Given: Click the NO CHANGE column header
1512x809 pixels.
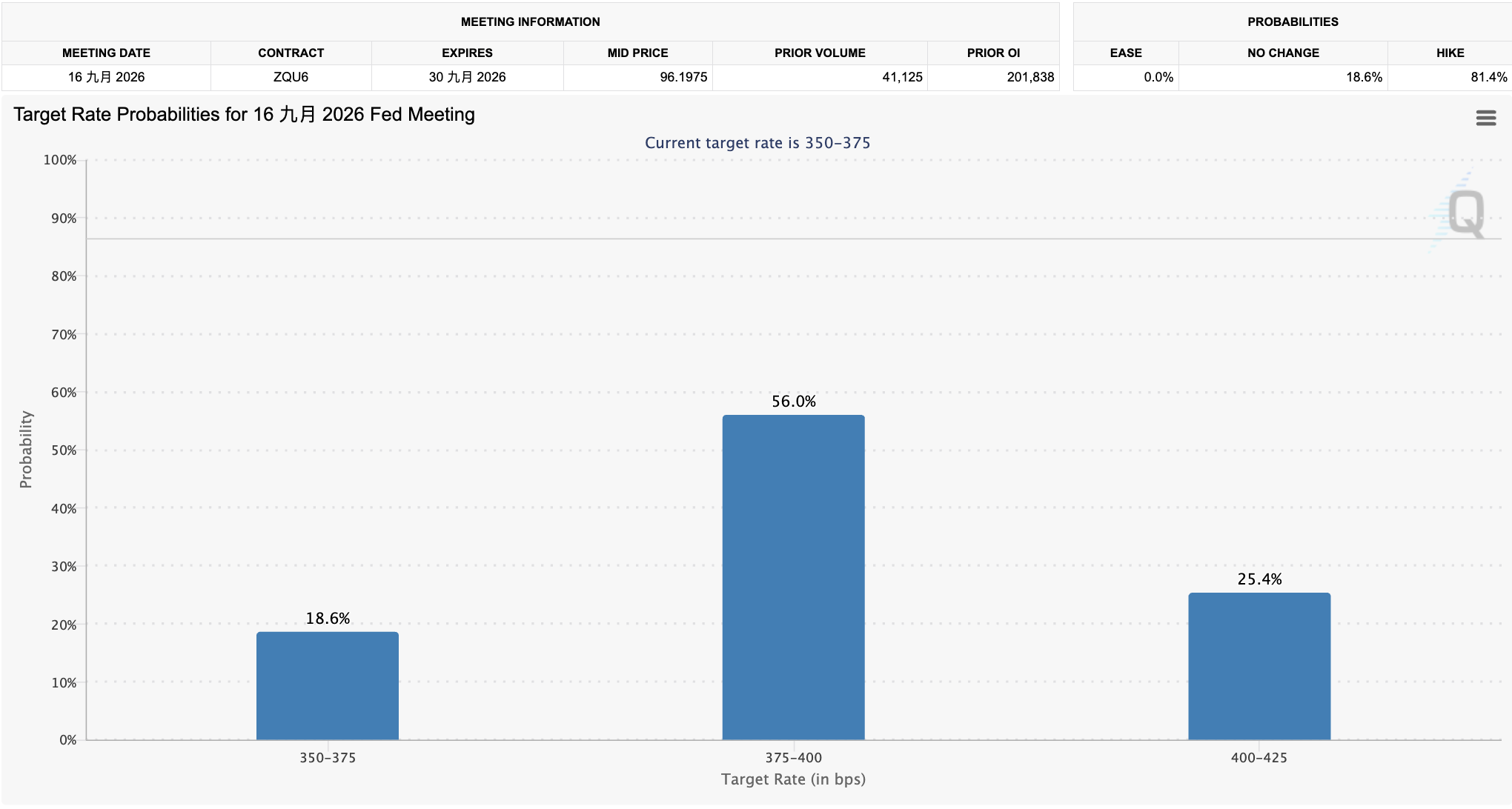Looking at the screenshot, I should (x=1283, y=53).
